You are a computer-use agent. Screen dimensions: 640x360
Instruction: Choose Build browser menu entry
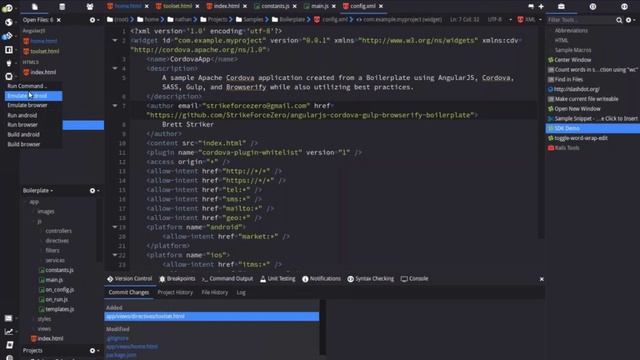coord(33,144)
